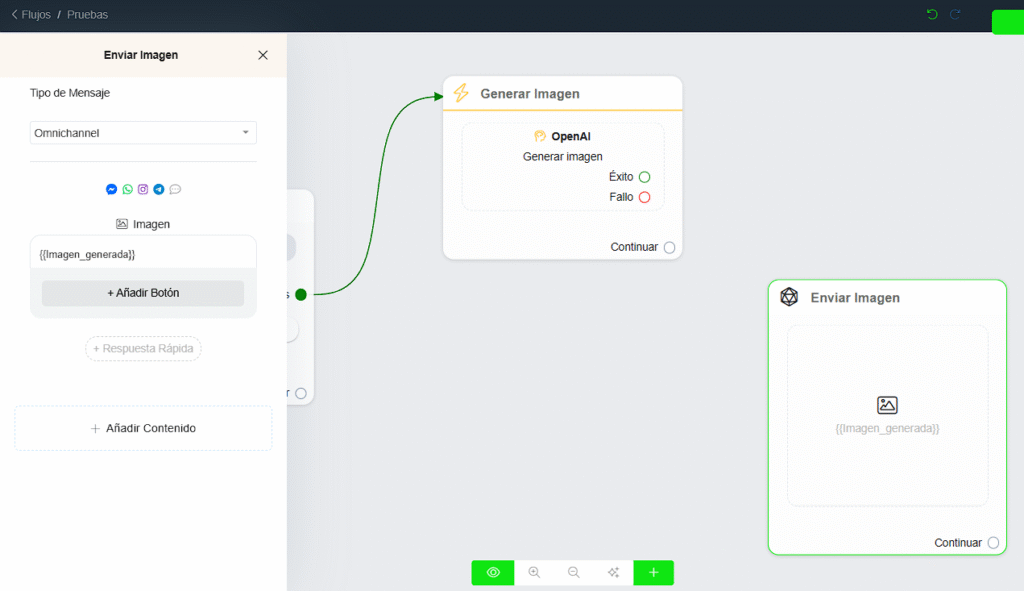This screenshot has width=1024, height=591.
Task: Click the gray chat bubble channel icon
Action: (175, 189)
